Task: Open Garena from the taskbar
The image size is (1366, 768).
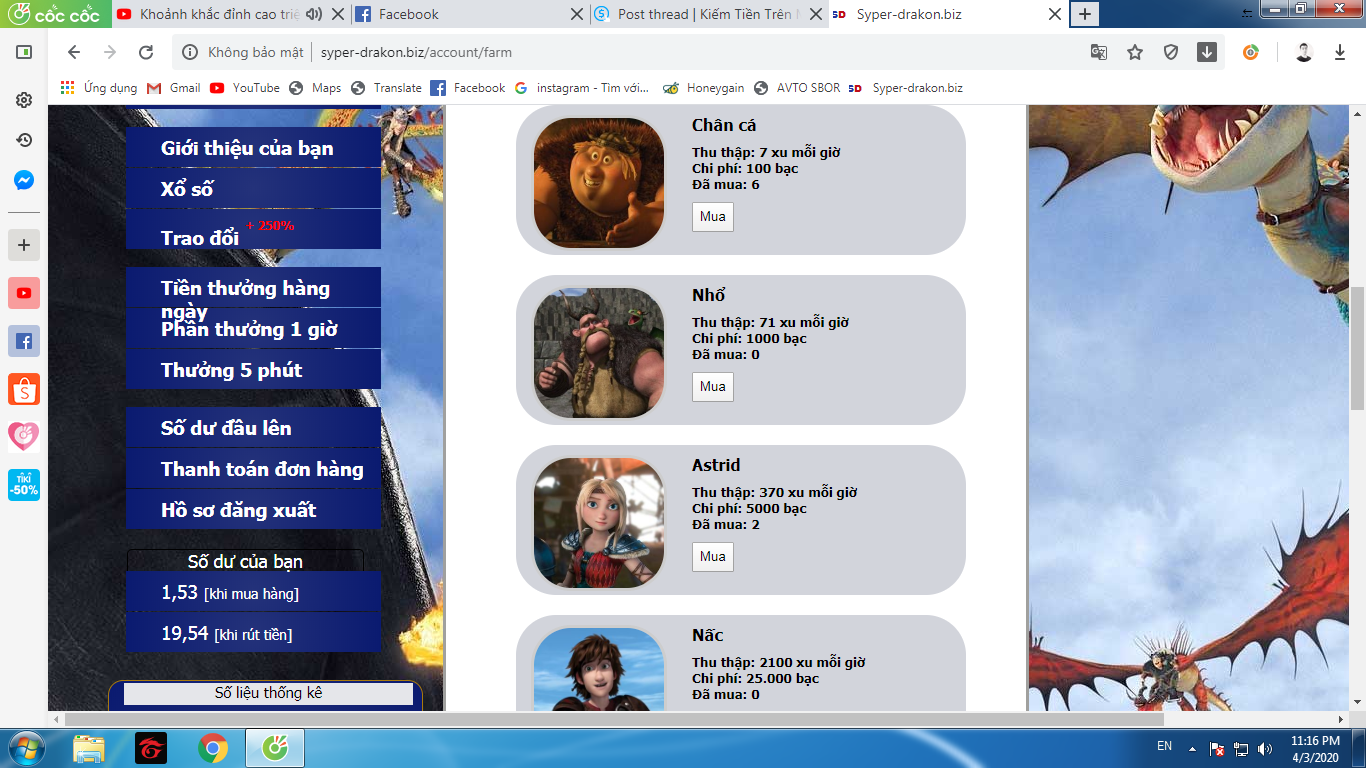Action: click(x=151, y=748)
